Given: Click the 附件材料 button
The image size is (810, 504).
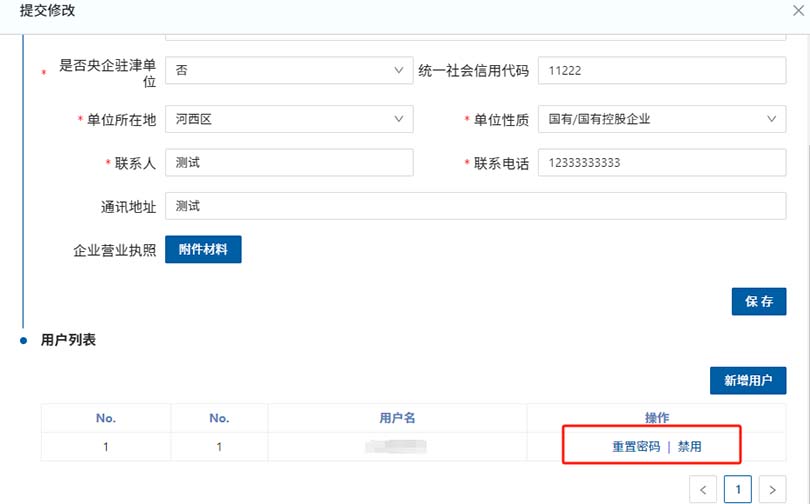Looking at the screenshot, I should click(203, 250).
